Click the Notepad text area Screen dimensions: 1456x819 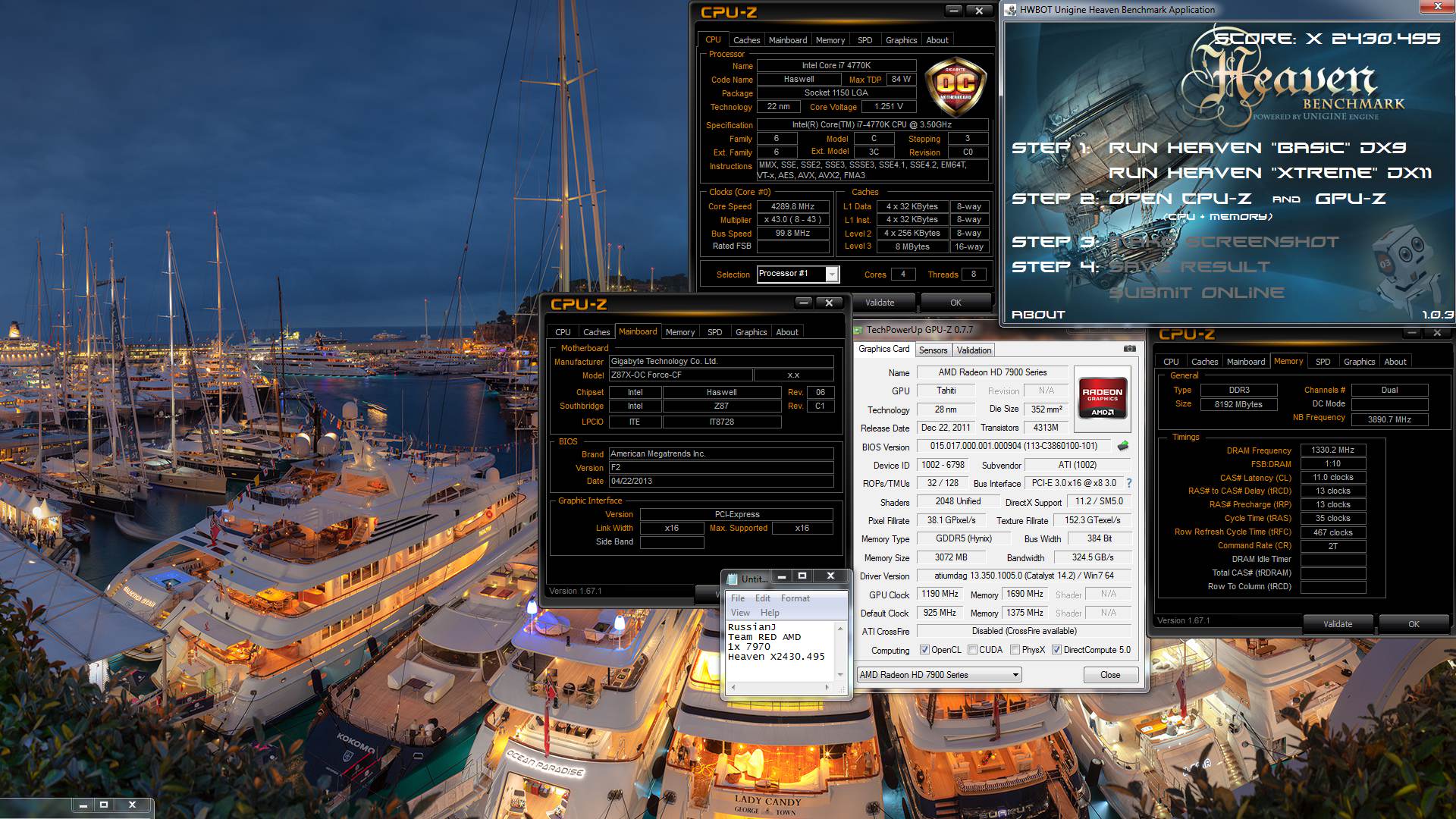780,651
